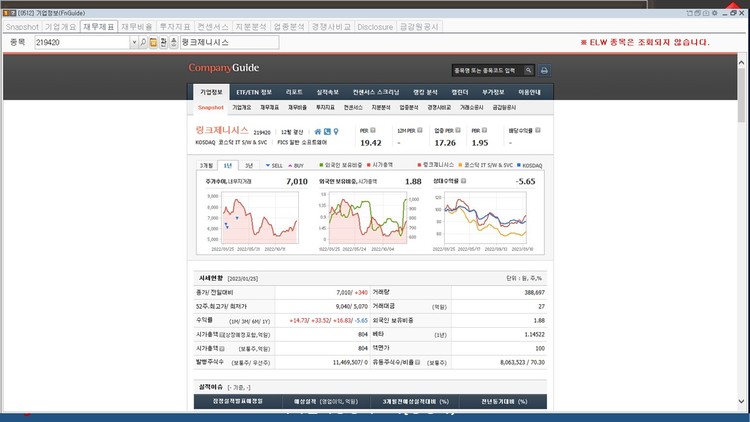Screen dimensions: 750x422
Task: Select 기업정보 in CompanyGuide navigation
Action: (211, 92)
